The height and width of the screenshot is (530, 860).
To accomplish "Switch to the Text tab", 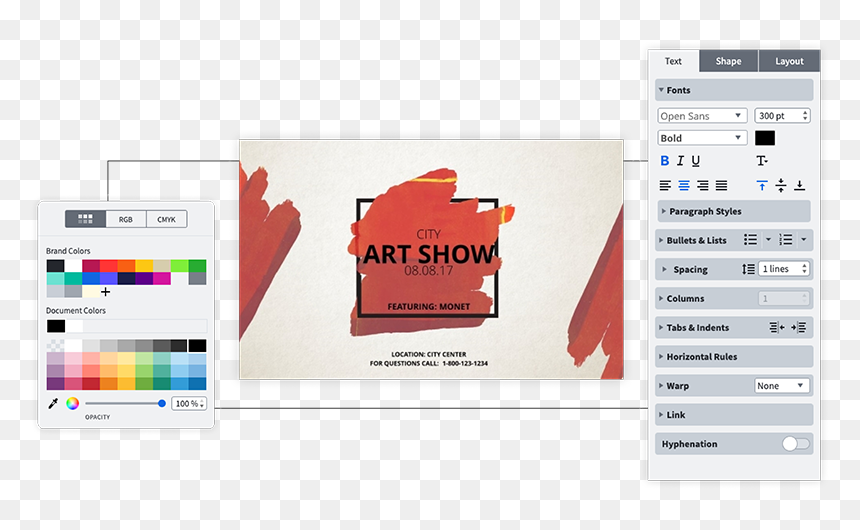I will [674, 61].
